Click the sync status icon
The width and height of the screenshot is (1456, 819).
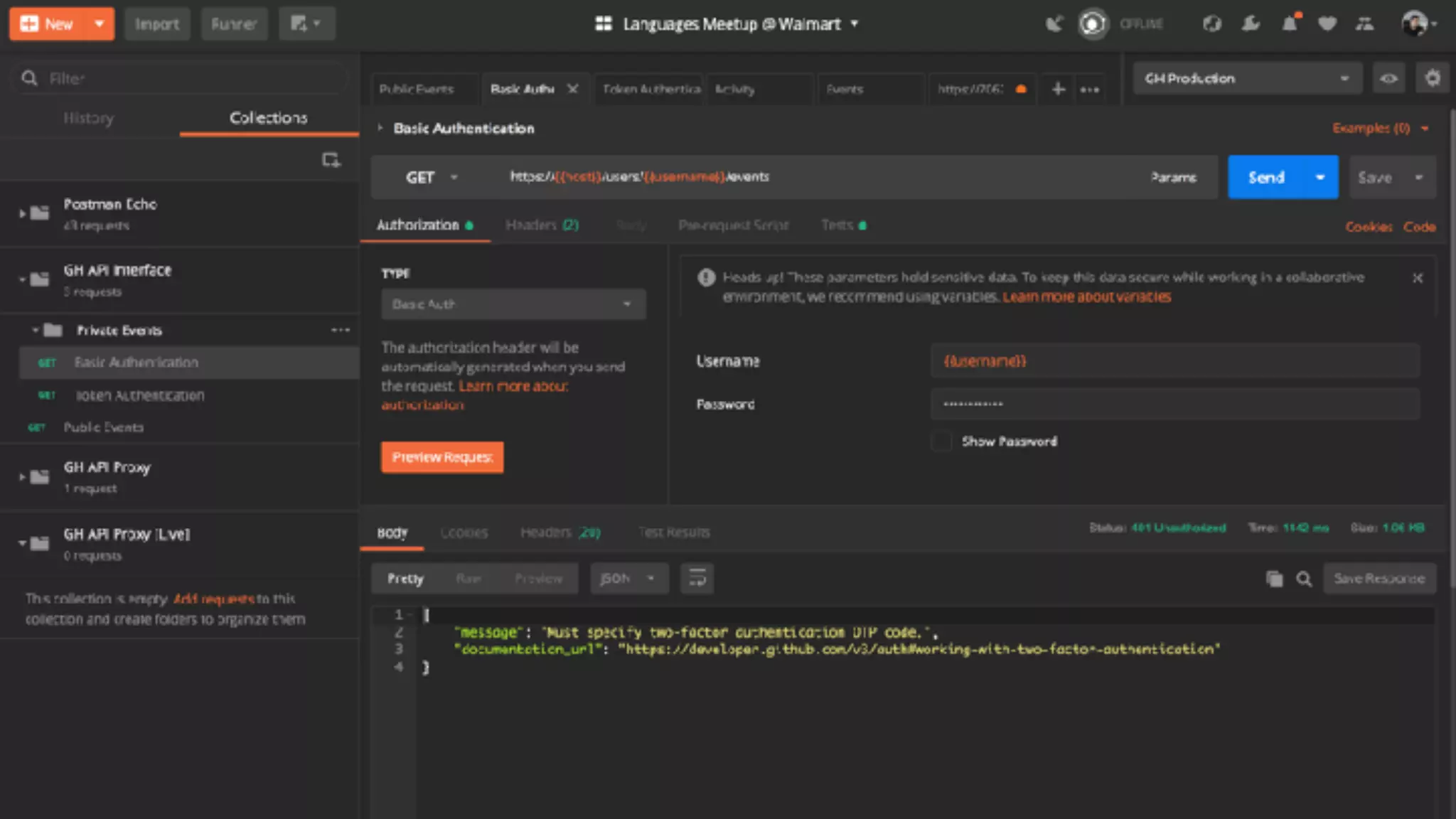[1093, 24]
